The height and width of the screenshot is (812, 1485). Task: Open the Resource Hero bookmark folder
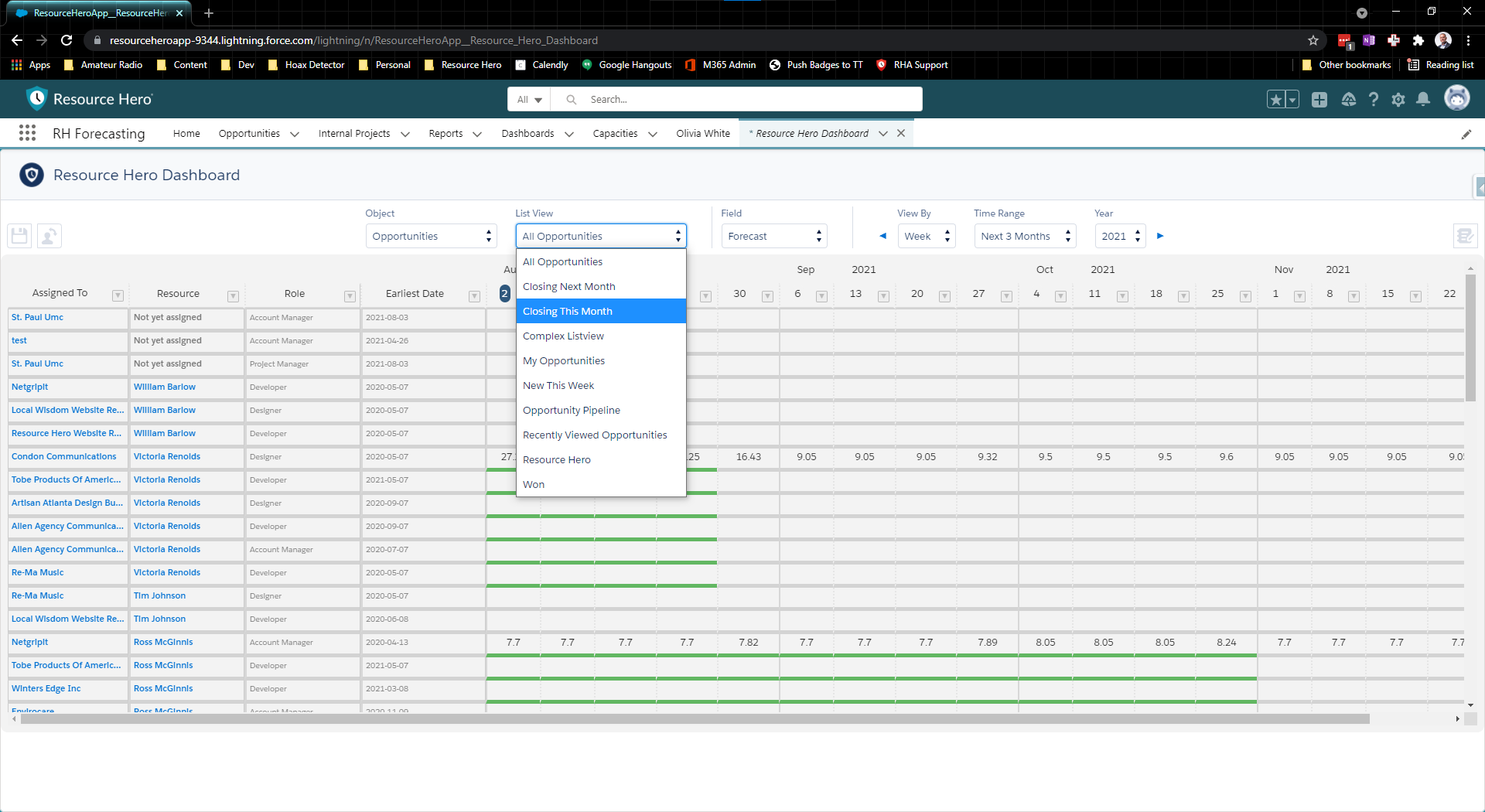point(463,65)
